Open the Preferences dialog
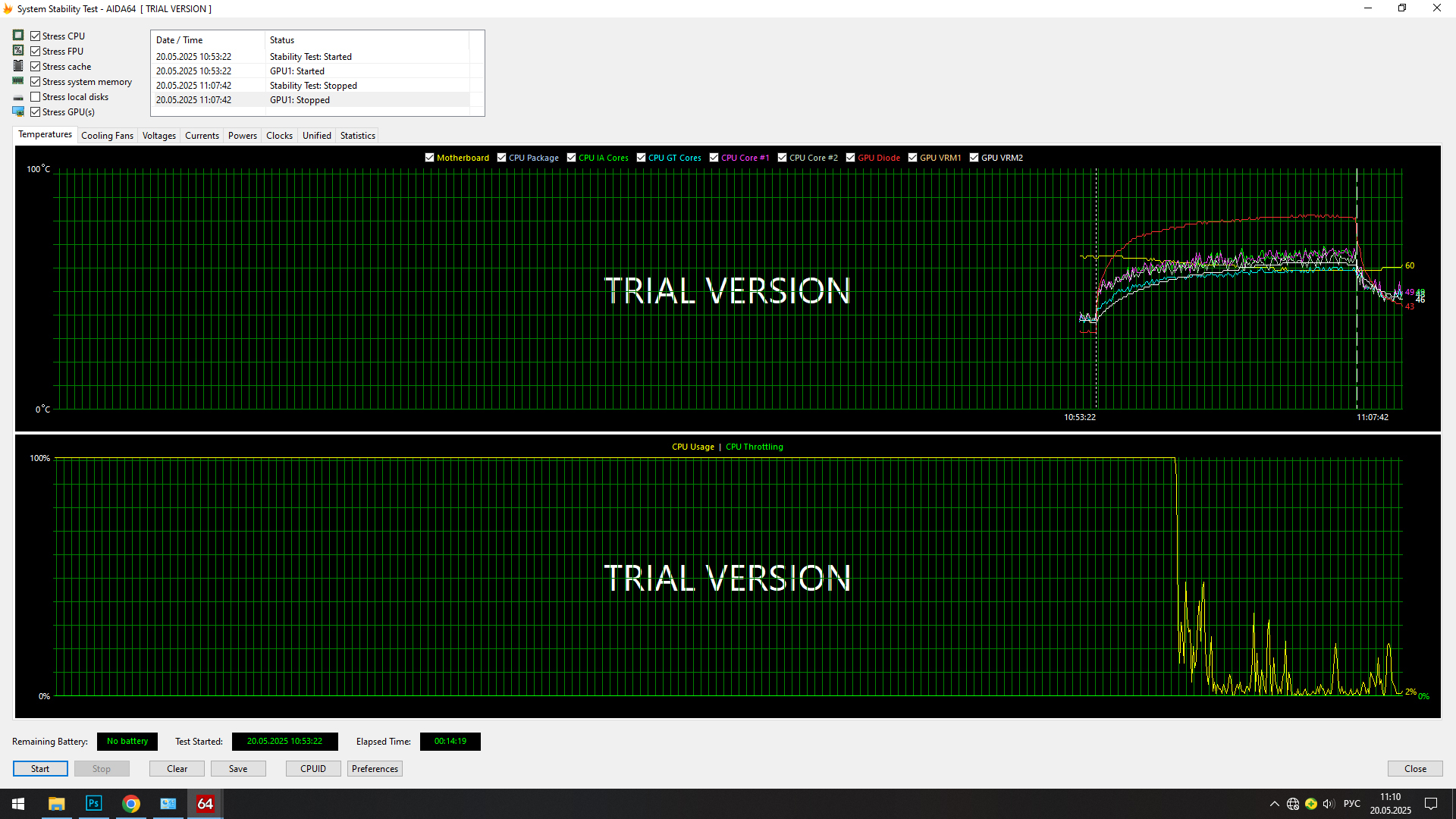Screen dimensions: 1456x819 click(375, 769)
